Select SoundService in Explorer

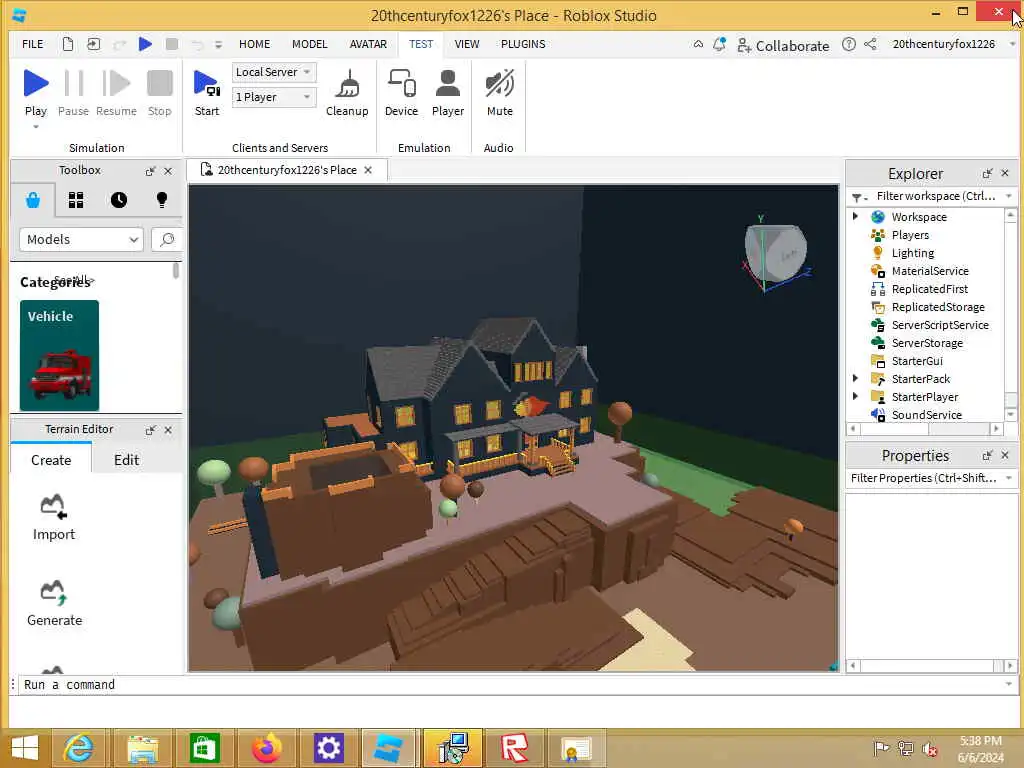(x=926, y=415)
